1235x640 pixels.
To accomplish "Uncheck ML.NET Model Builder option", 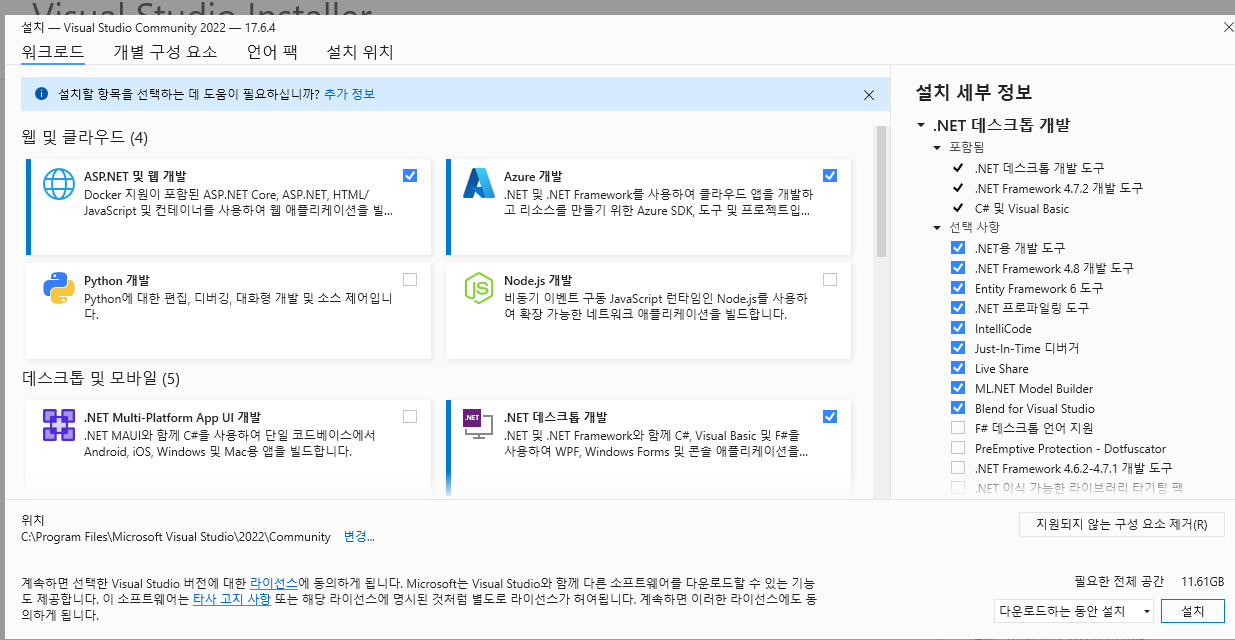I will coord(958,388).
